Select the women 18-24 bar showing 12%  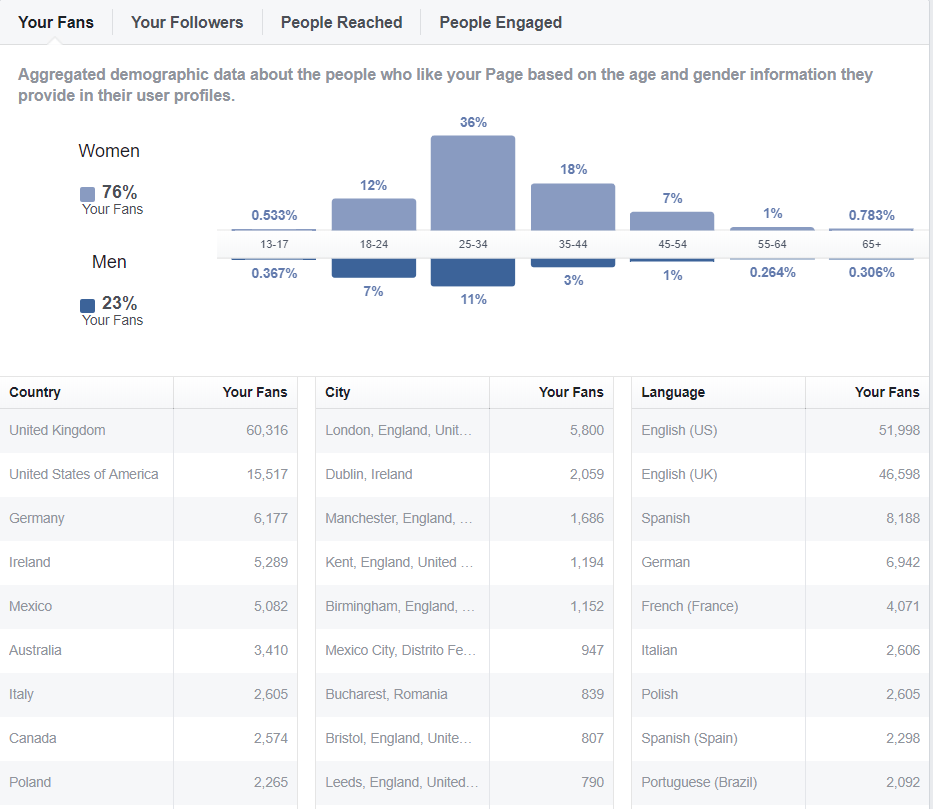pyautogui.click(x=373, y=214)
